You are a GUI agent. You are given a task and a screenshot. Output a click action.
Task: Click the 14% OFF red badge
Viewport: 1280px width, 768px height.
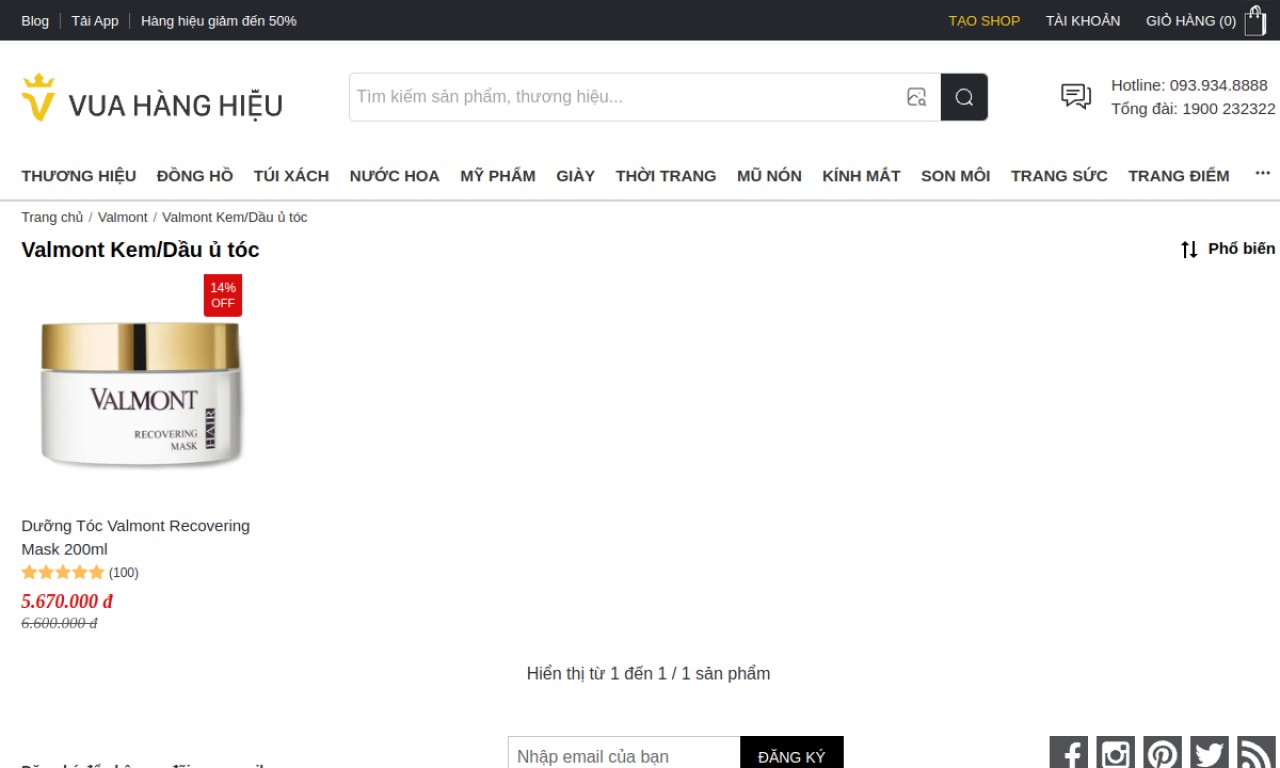[223, 295]
